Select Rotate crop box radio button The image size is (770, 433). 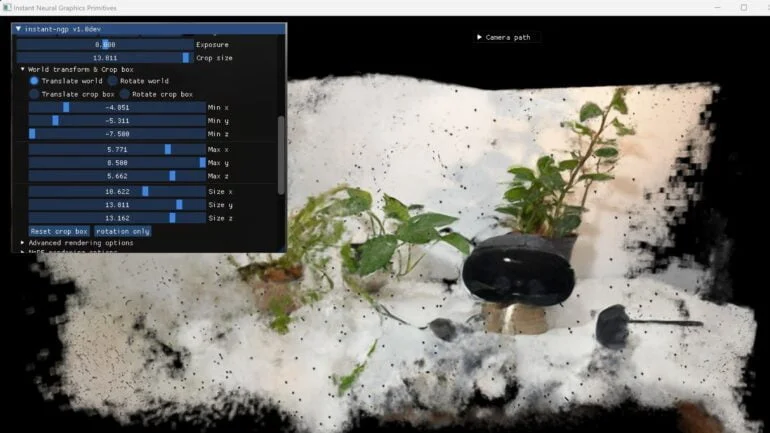pyautogui.click(x=125, y=94)
